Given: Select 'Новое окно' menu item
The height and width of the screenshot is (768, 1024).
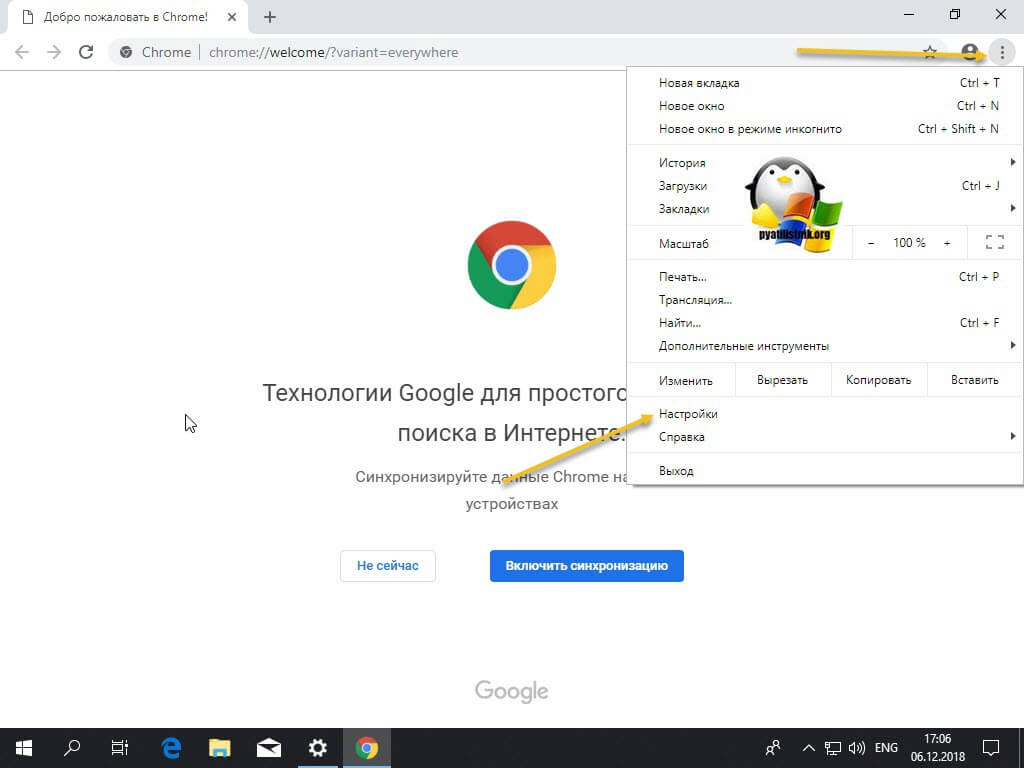Looking at the screenshot, I should 824,106.
